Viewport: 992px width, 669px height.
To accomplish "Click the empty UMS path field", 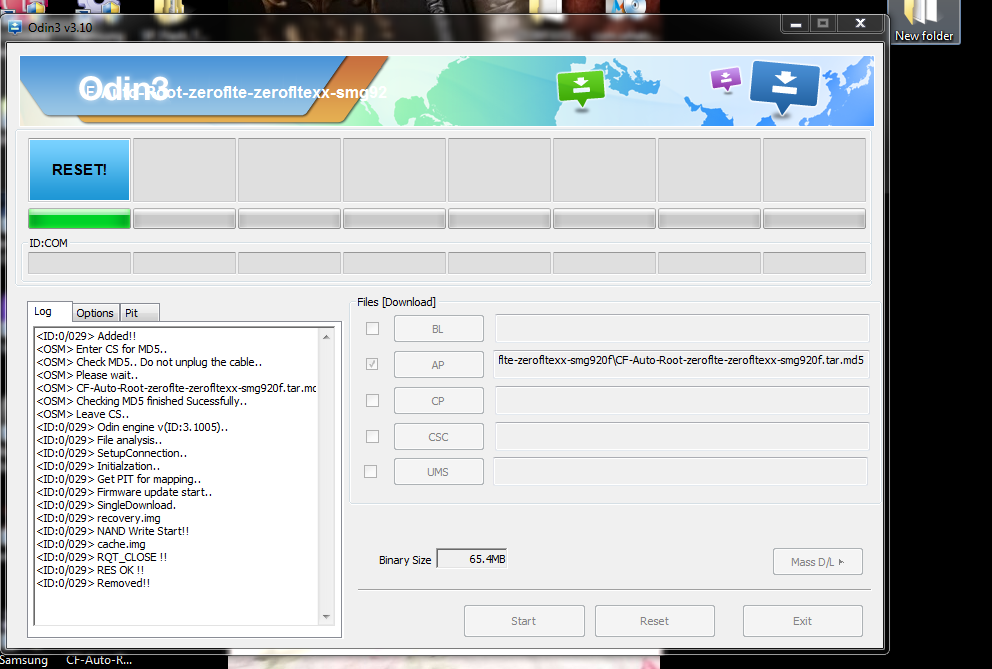I will (x=680, y=472).
